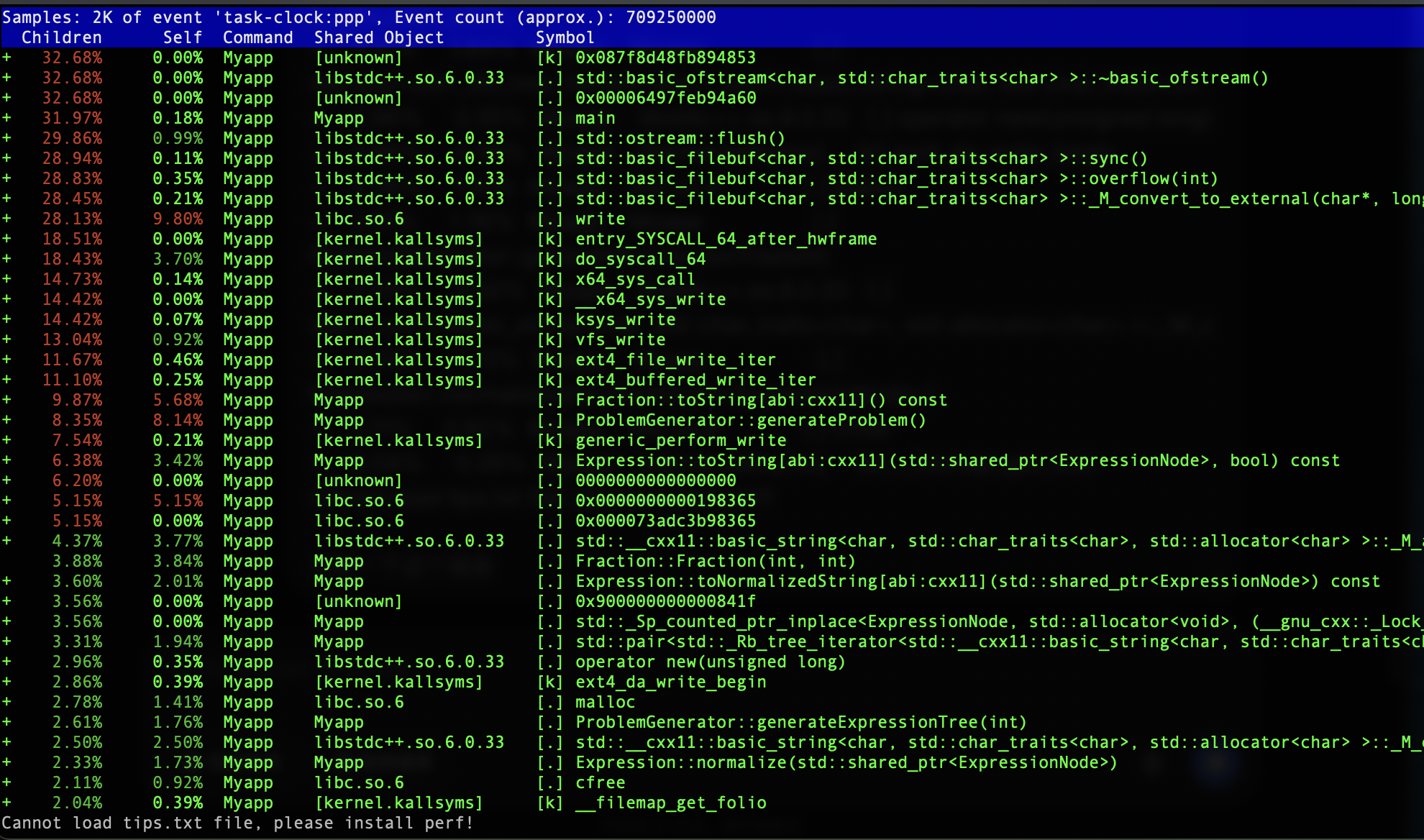
Task: Select the ksys_write symbol row
Action: click(625, 319)
